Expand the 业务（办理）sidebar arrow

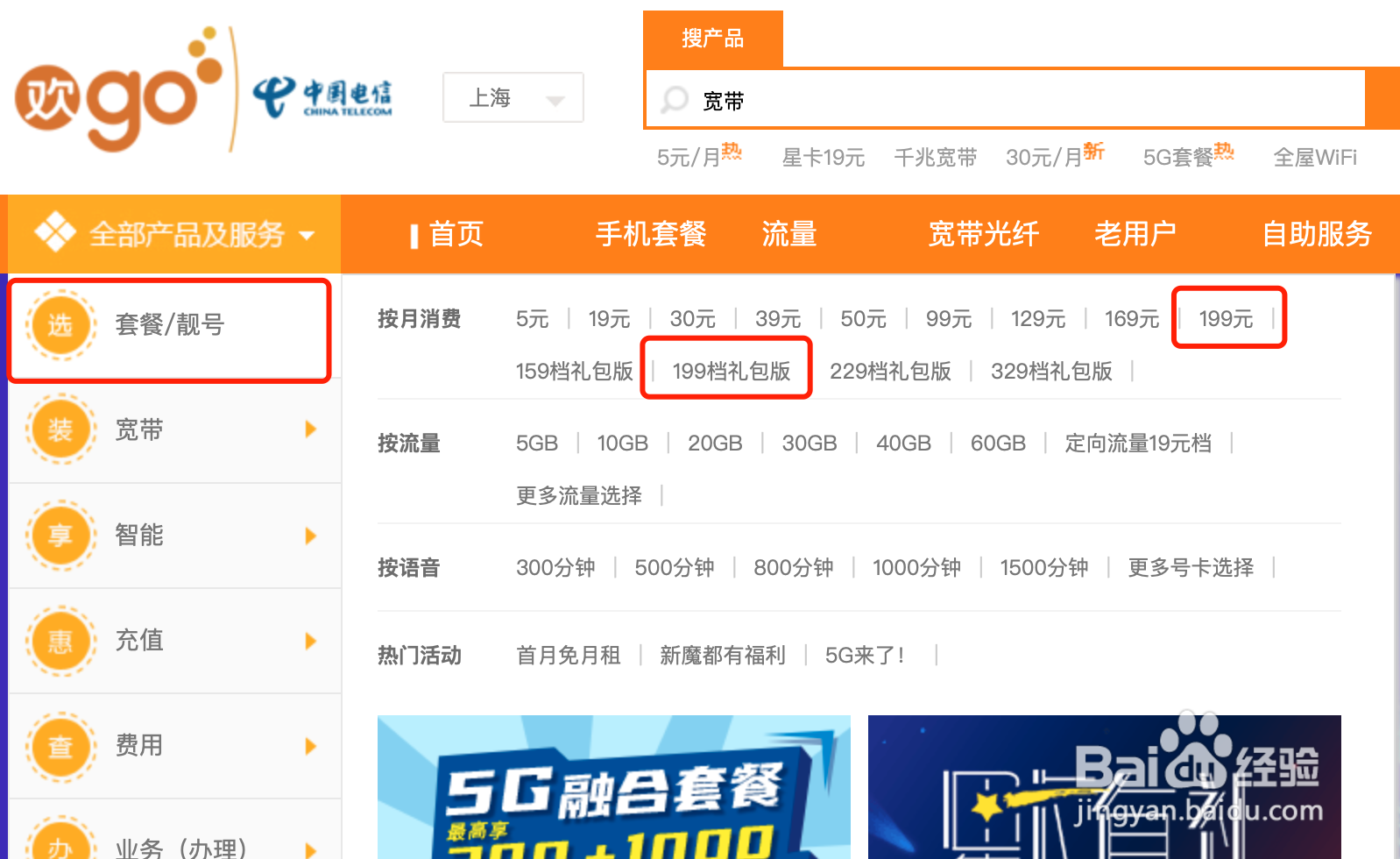click(310, 849)
